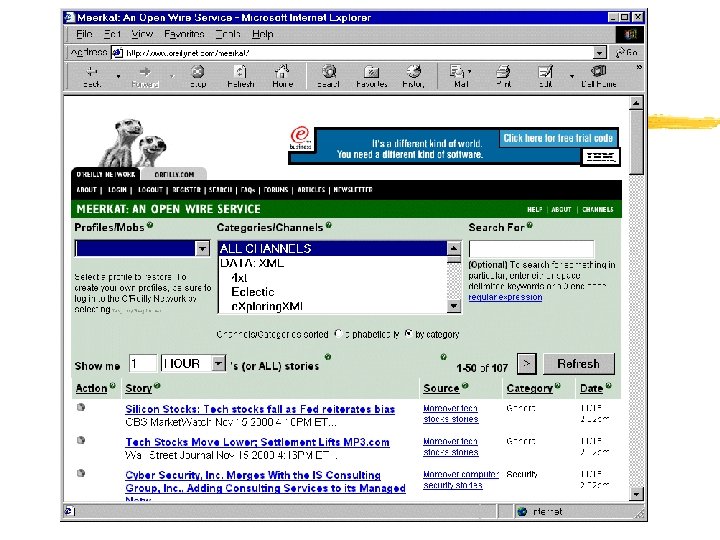The width and height of the screenshot is (720, 540).
Task: Click the Stop toolbar icon
Action: 198,72
